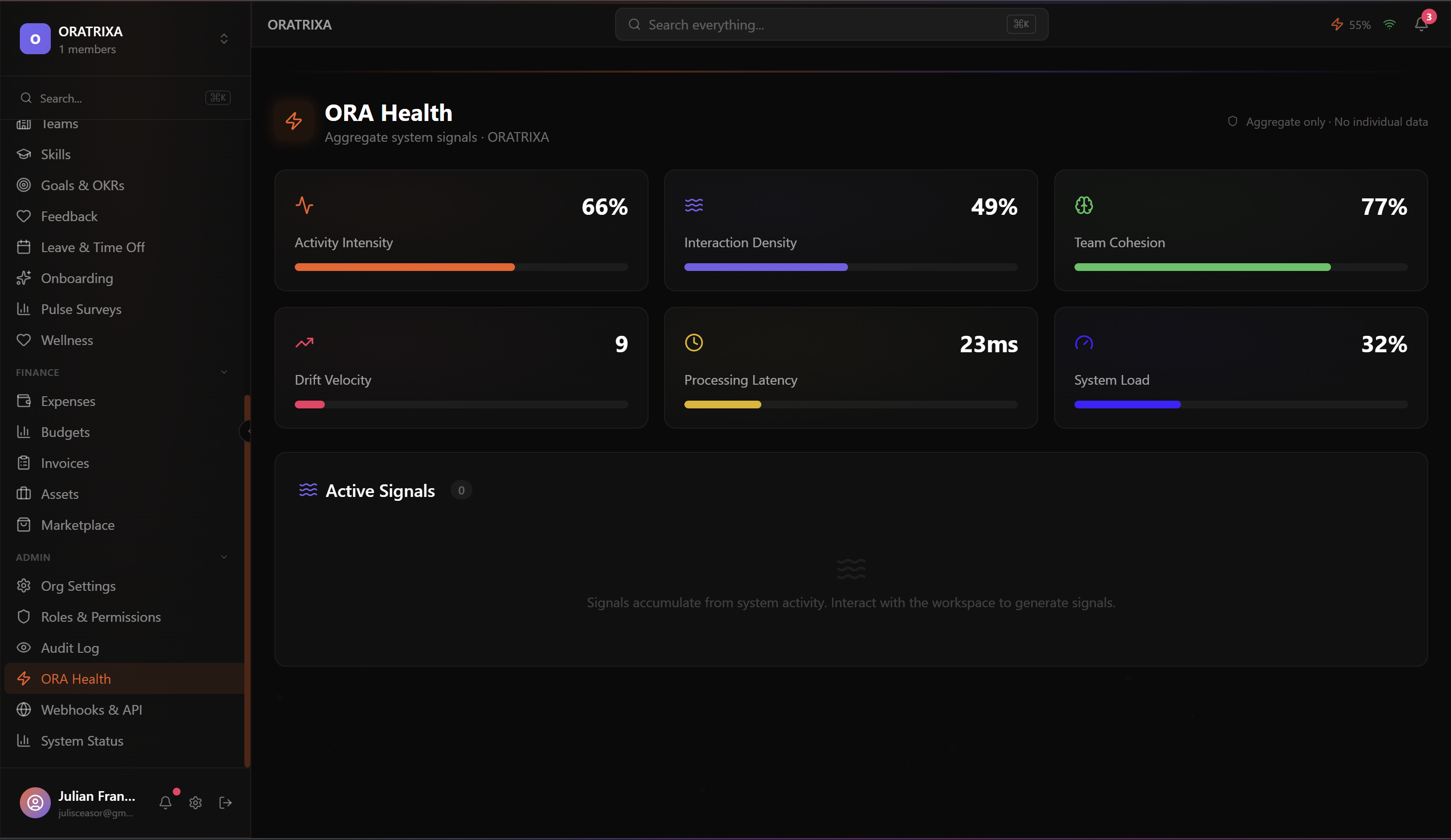
Task: Click the log out icon
Action: (x=226, y=803)
